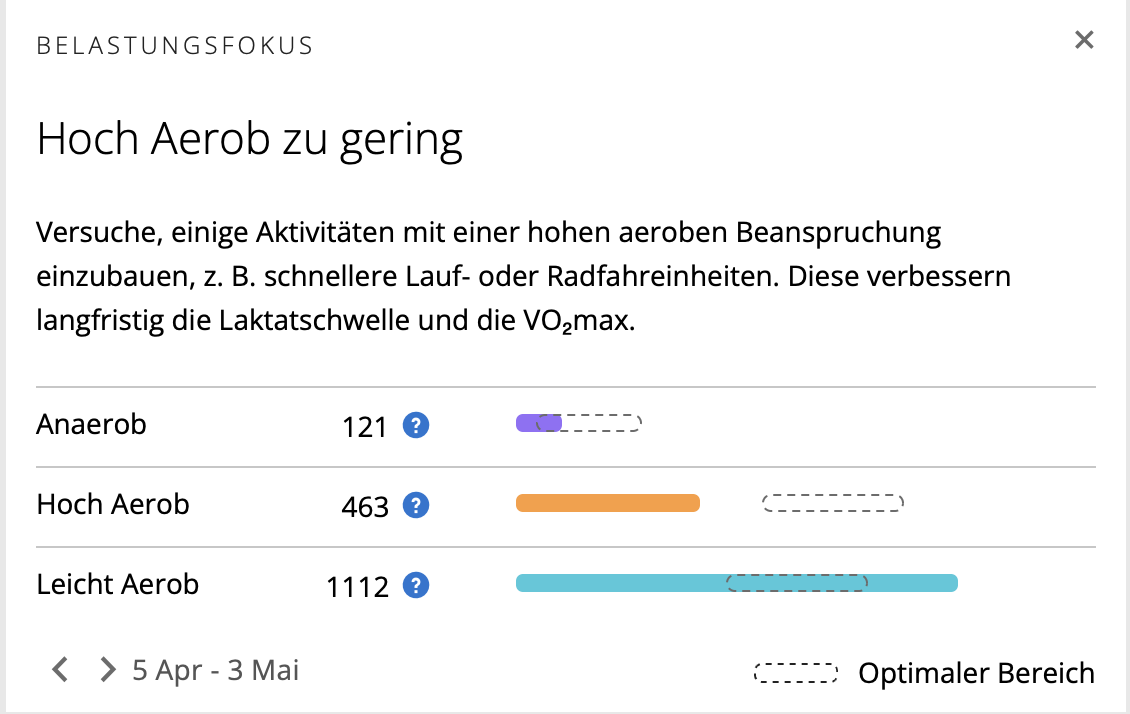
Task: Select the Hoch Aerob row label
Action: click(x=113, y=504)
